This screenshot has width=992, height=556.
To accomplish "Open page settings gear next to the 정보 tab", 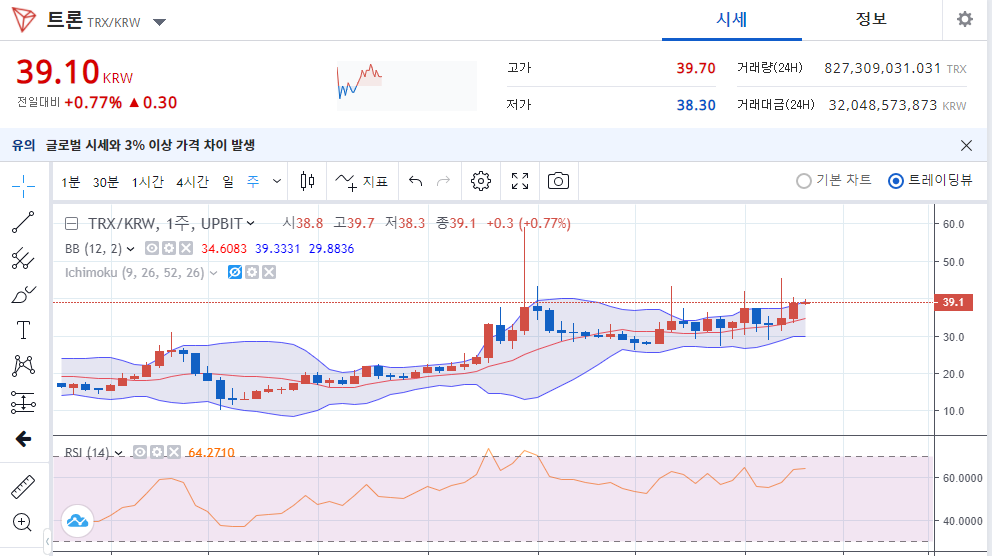I will tap(965, 20).
